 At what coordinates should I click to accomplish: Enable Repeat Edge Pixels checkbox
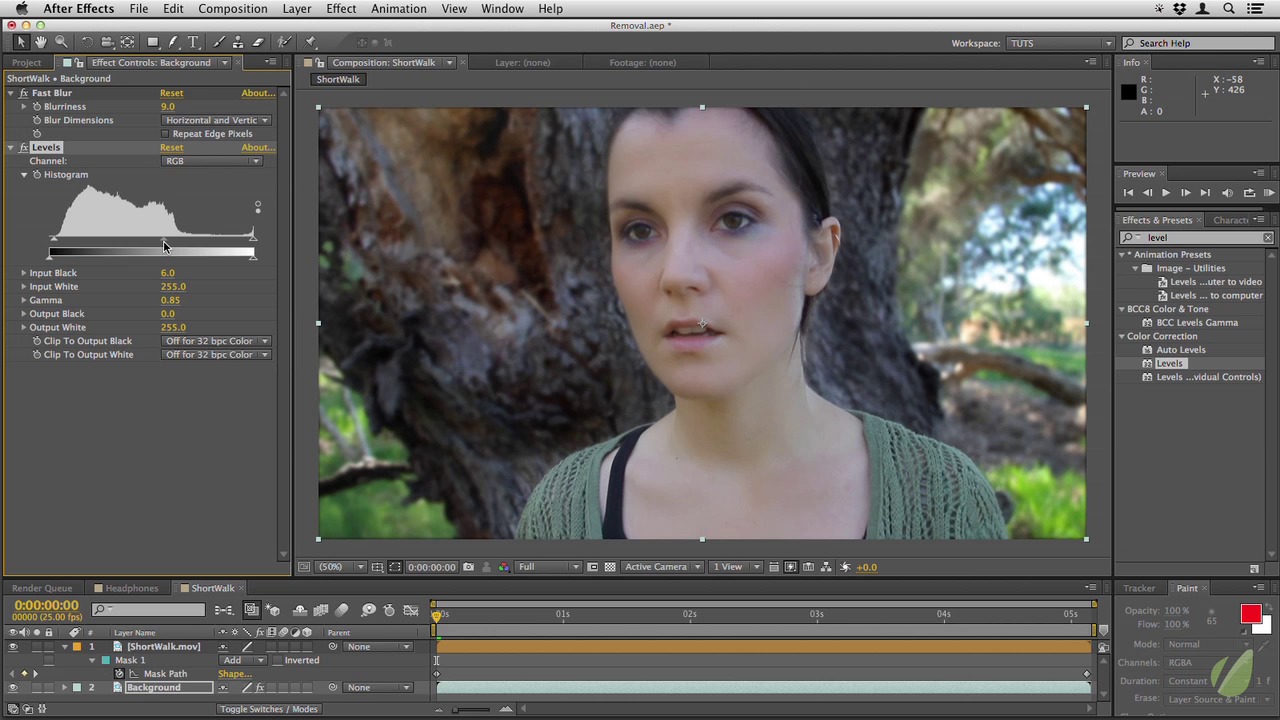[166, 134]
